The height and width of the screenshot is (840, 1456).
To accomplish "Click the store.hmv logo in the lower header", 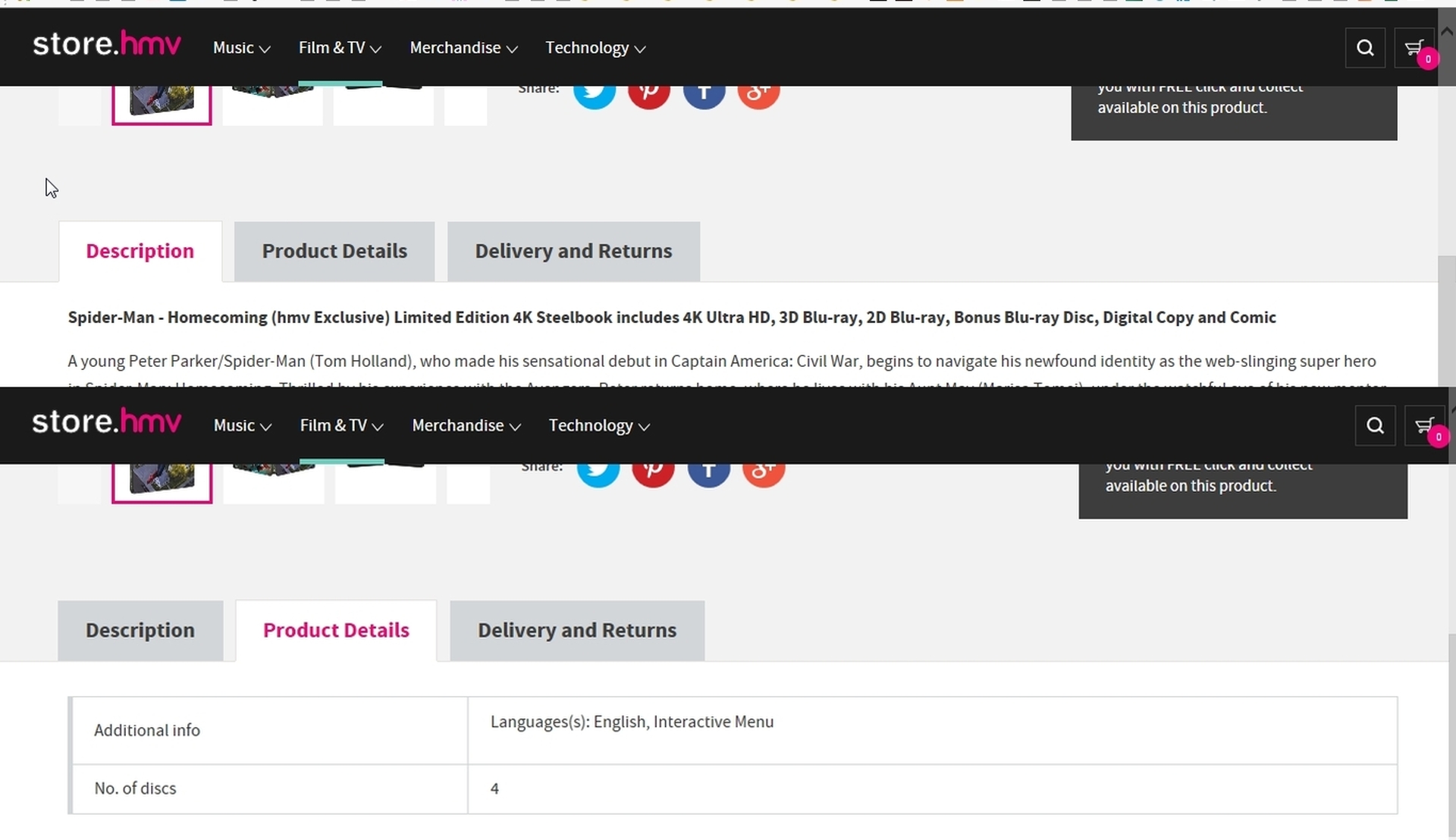I will coord(107,422).
